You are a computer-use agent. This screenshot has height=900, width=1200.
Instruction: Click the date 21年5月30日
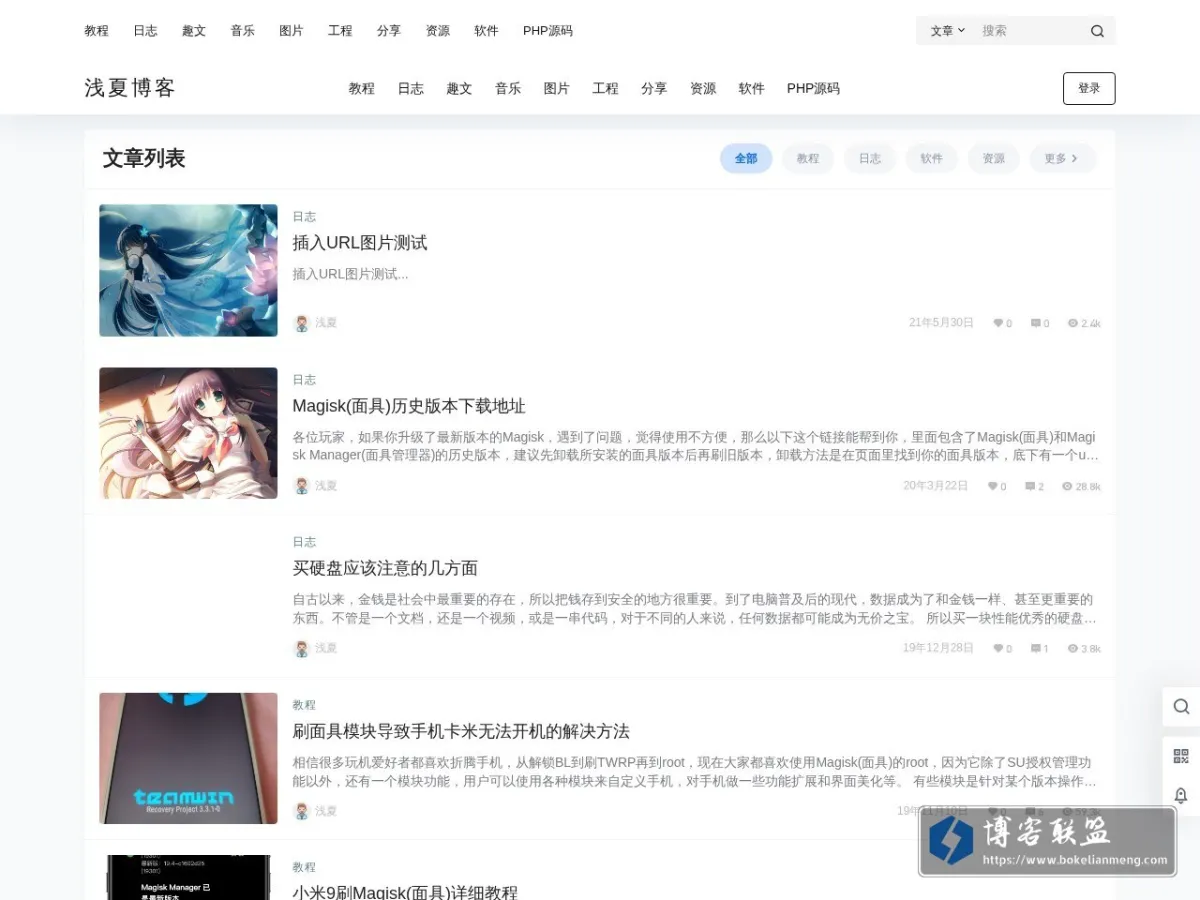click(941, 322)
